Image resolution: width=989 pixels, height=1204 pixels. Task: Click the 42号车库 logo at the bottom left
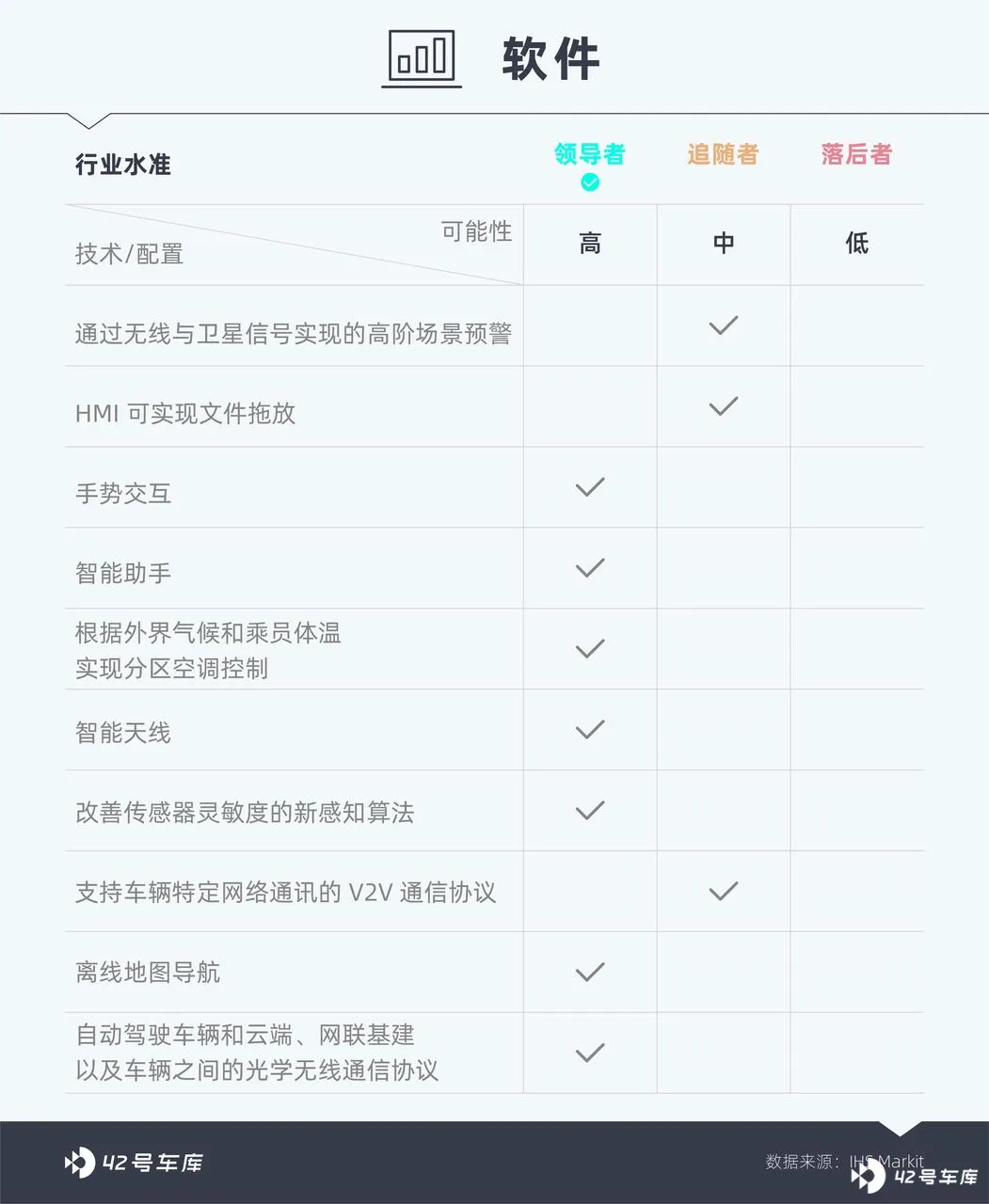(134, 1163)
